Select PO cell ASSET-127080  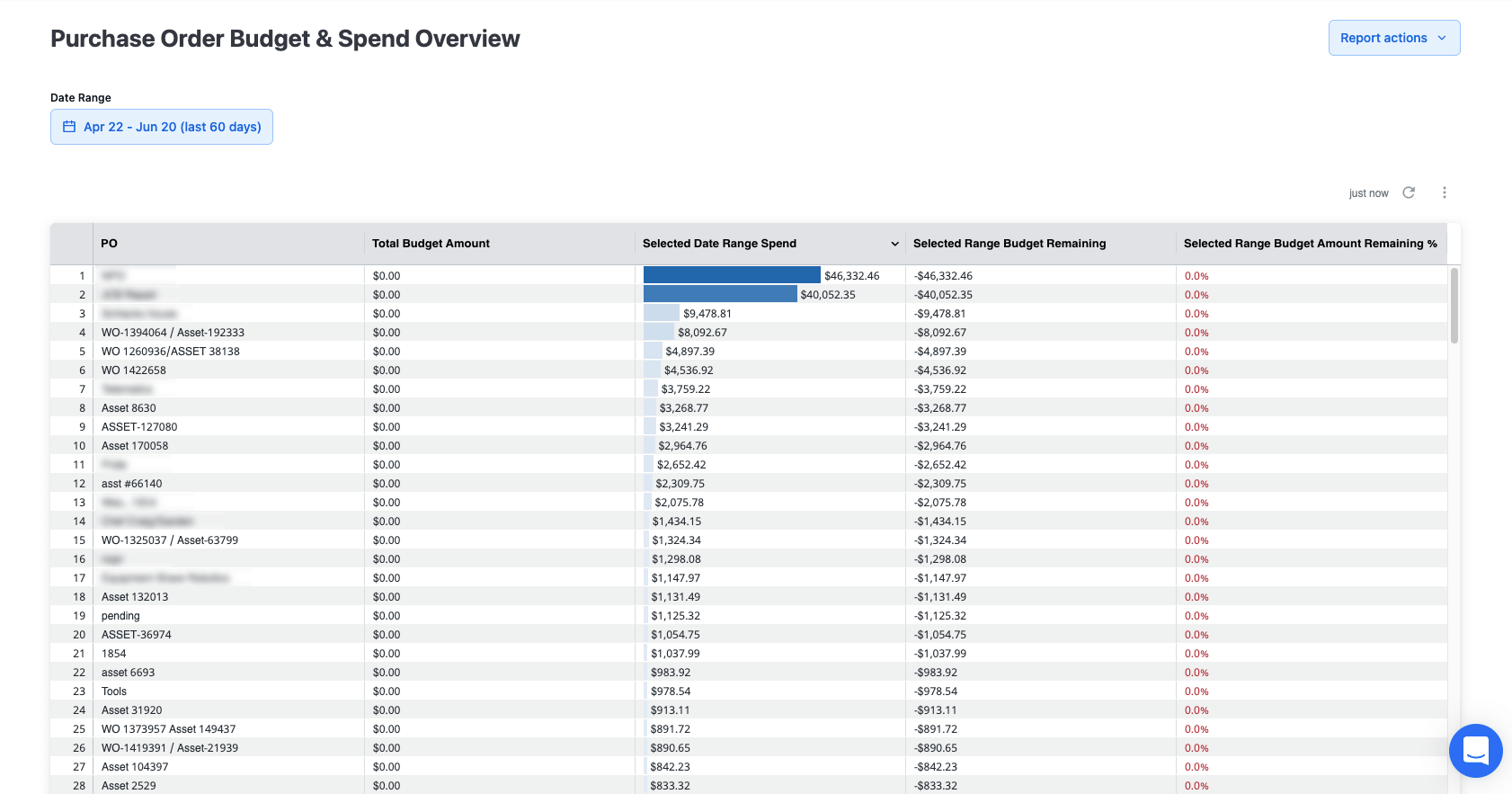click(x=139, y=427)
